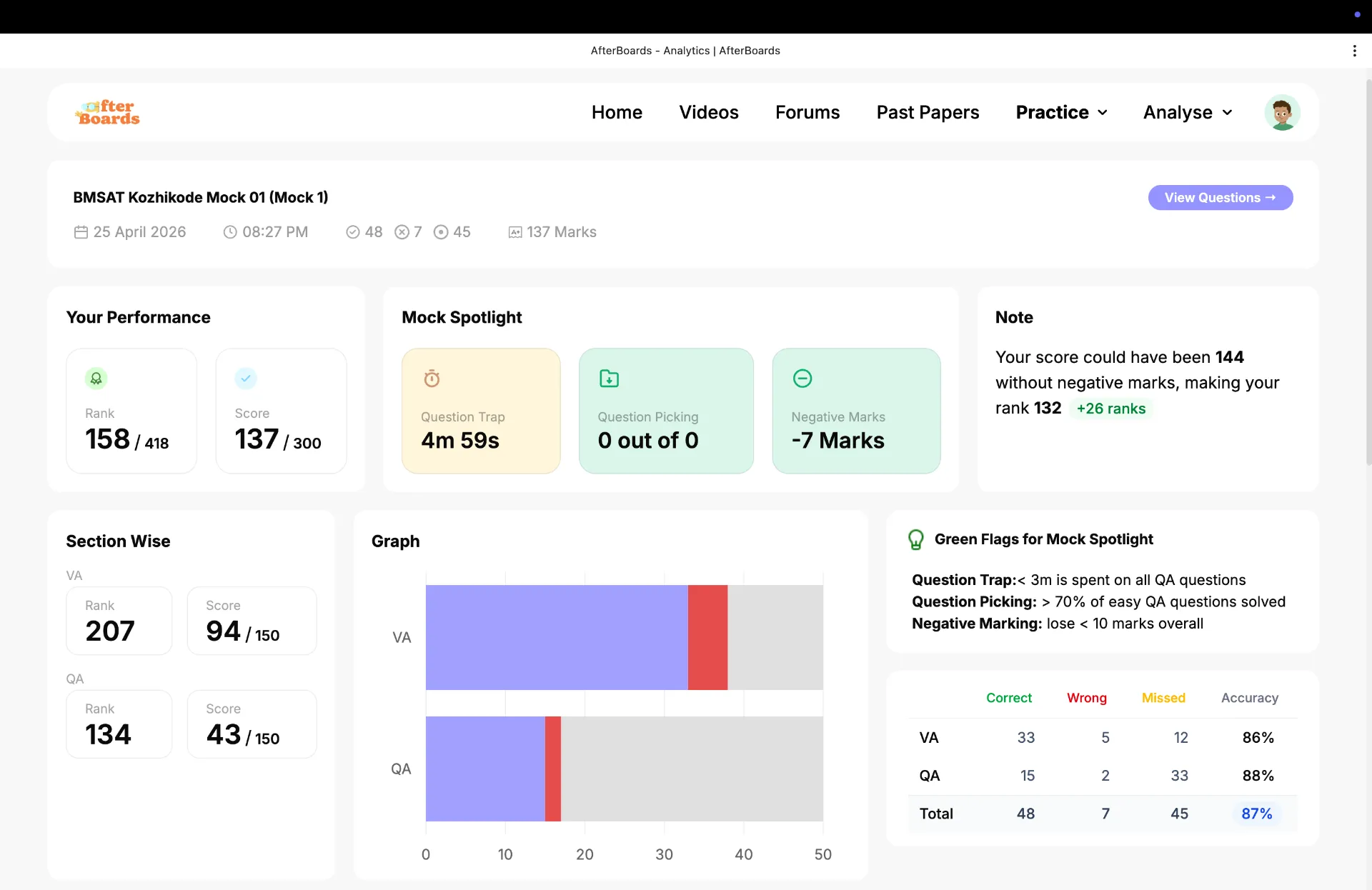Click the missed circle icon beside 45
This screenshot has width=1372, height=890.
point(441,232)
